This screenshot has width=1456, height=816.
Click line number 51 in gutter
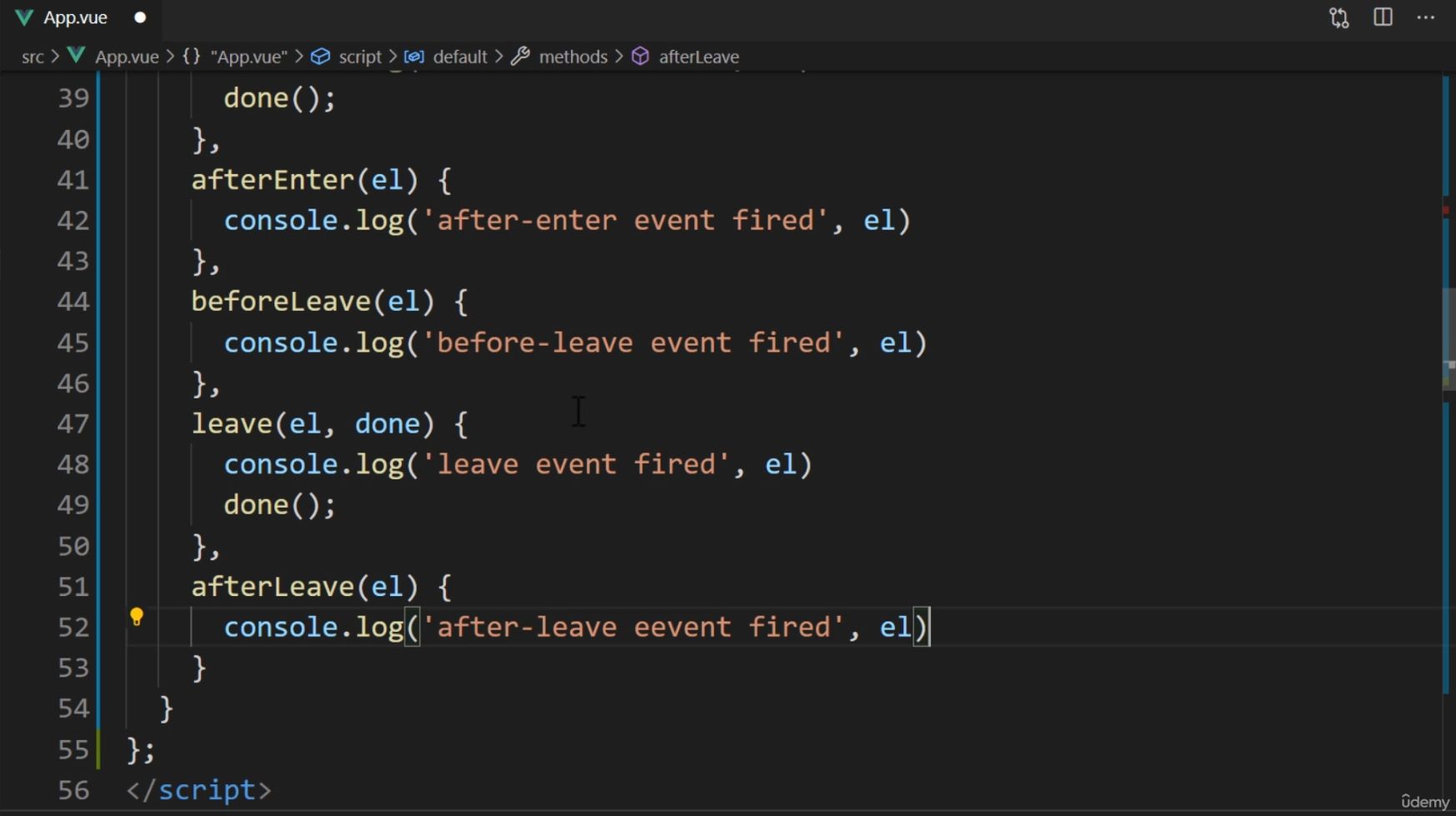[x=73, y=586]
